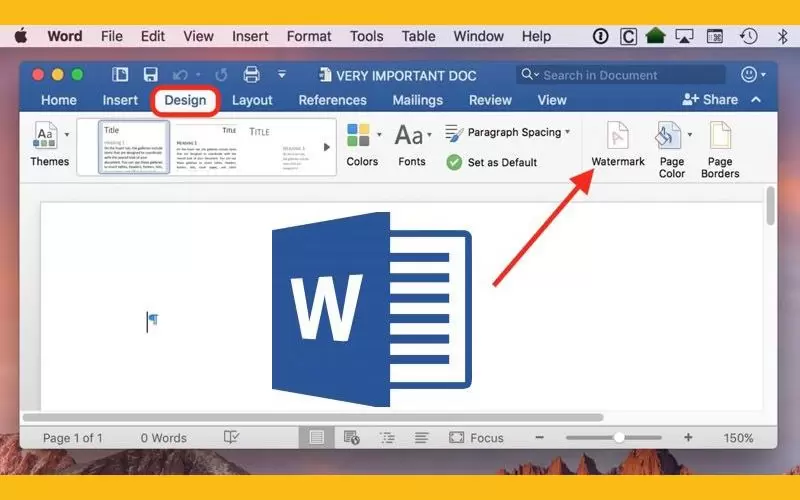The height and width of the screenshot is (500, 800).
Task: Click the Bluetooth icon in menu bar
Action: coord(782,36)
